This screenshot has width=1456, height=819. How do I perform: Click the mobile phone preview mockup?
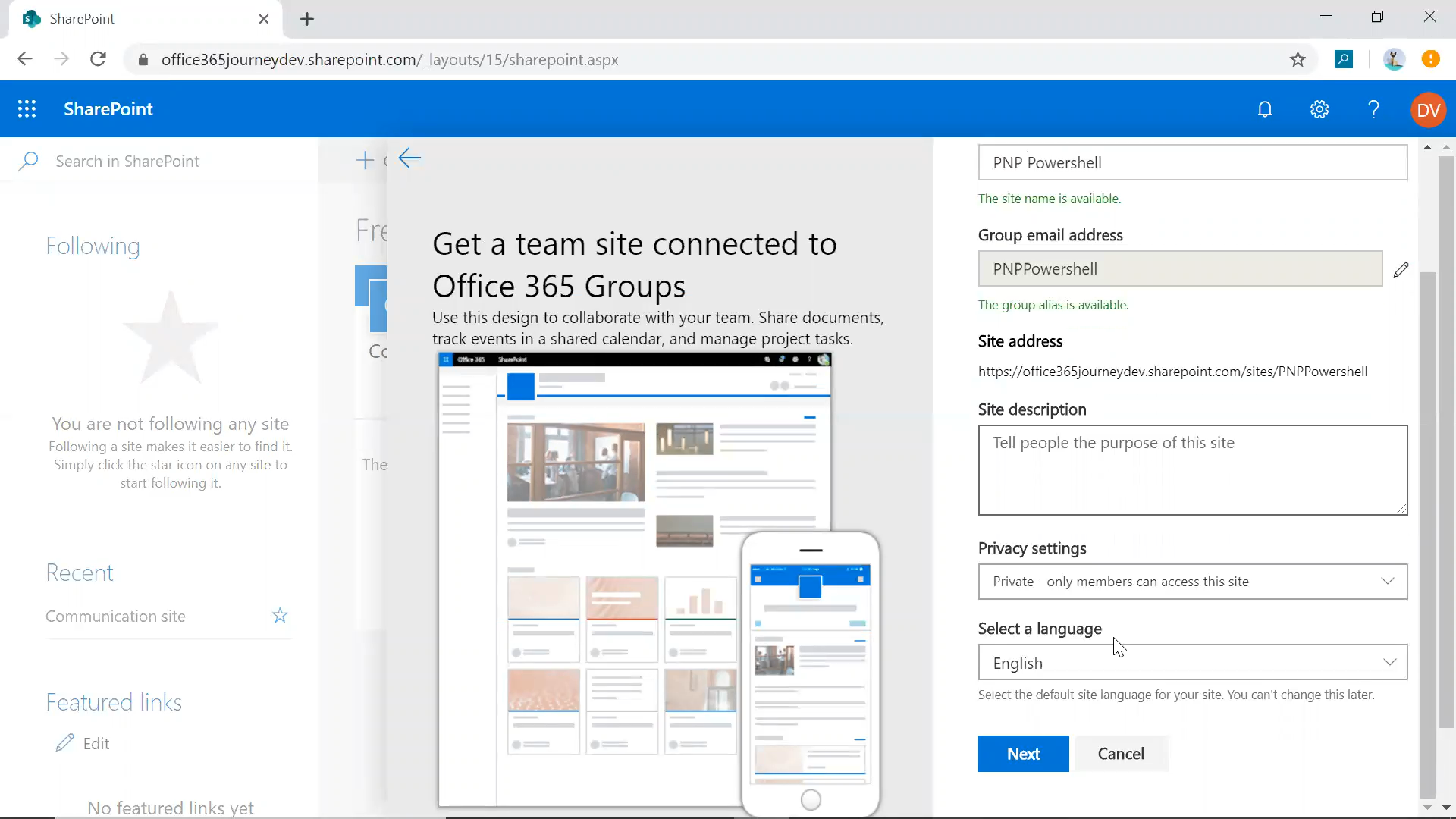[x=811, y=675]
